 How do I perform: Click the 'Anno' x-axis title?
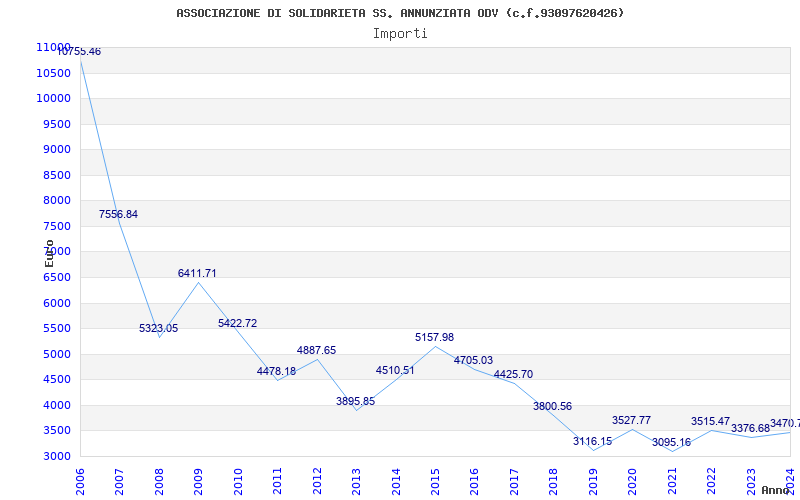click(776, 490)
